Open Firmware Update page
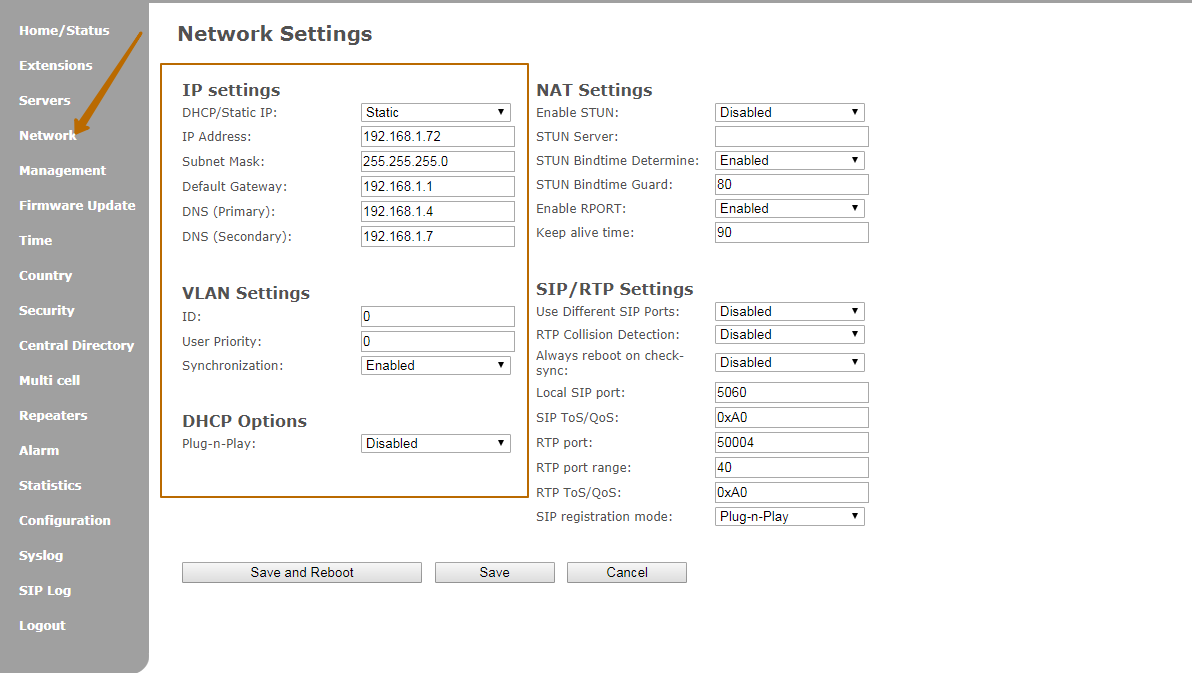Screen dimensions: 1192x692 [x=77, y=205]
